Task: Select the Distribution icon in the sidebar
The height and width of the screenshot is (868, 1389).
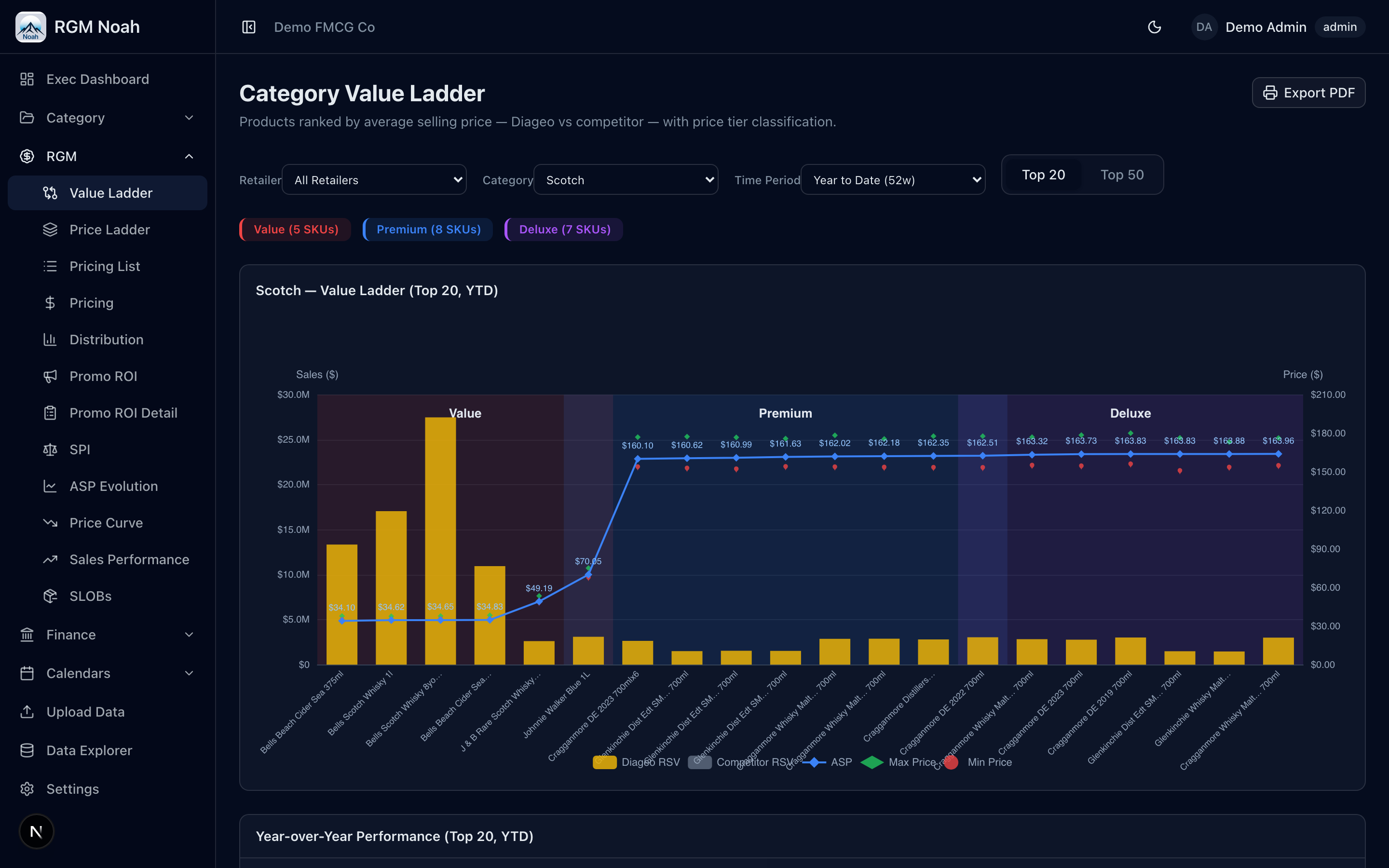Action: pos(51,339)
